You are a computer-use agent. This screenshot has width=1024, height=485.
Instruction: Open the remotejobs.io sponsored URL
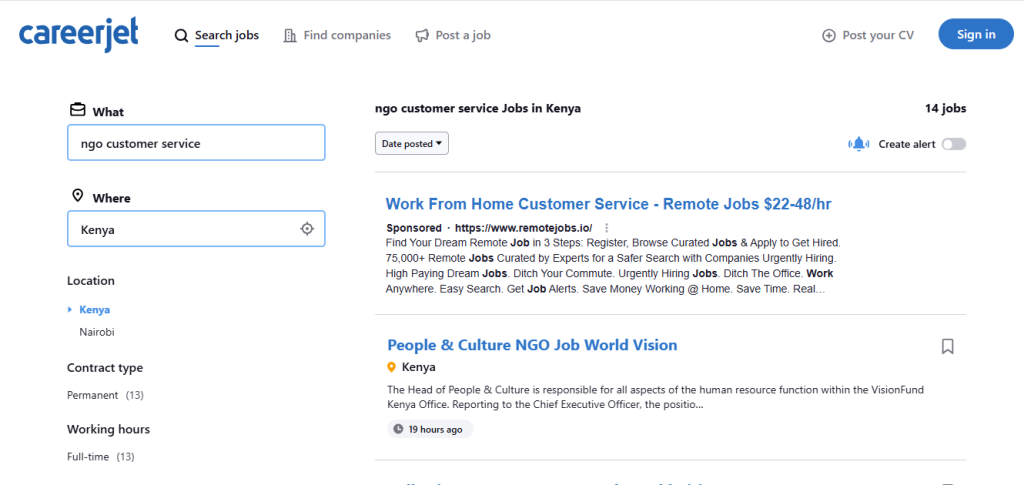[523, 228]
